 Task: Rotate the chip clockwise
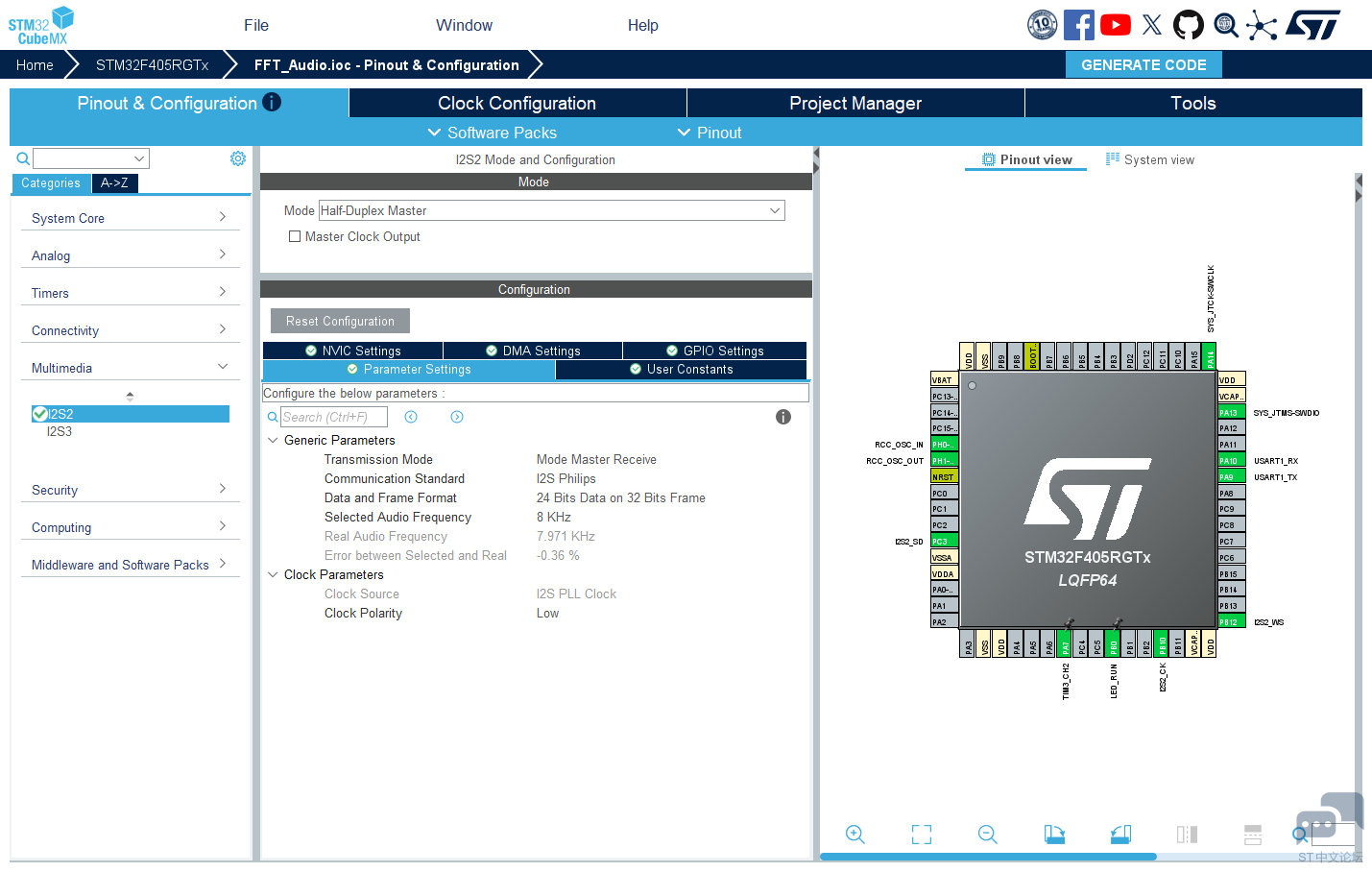pos(1054,835)
